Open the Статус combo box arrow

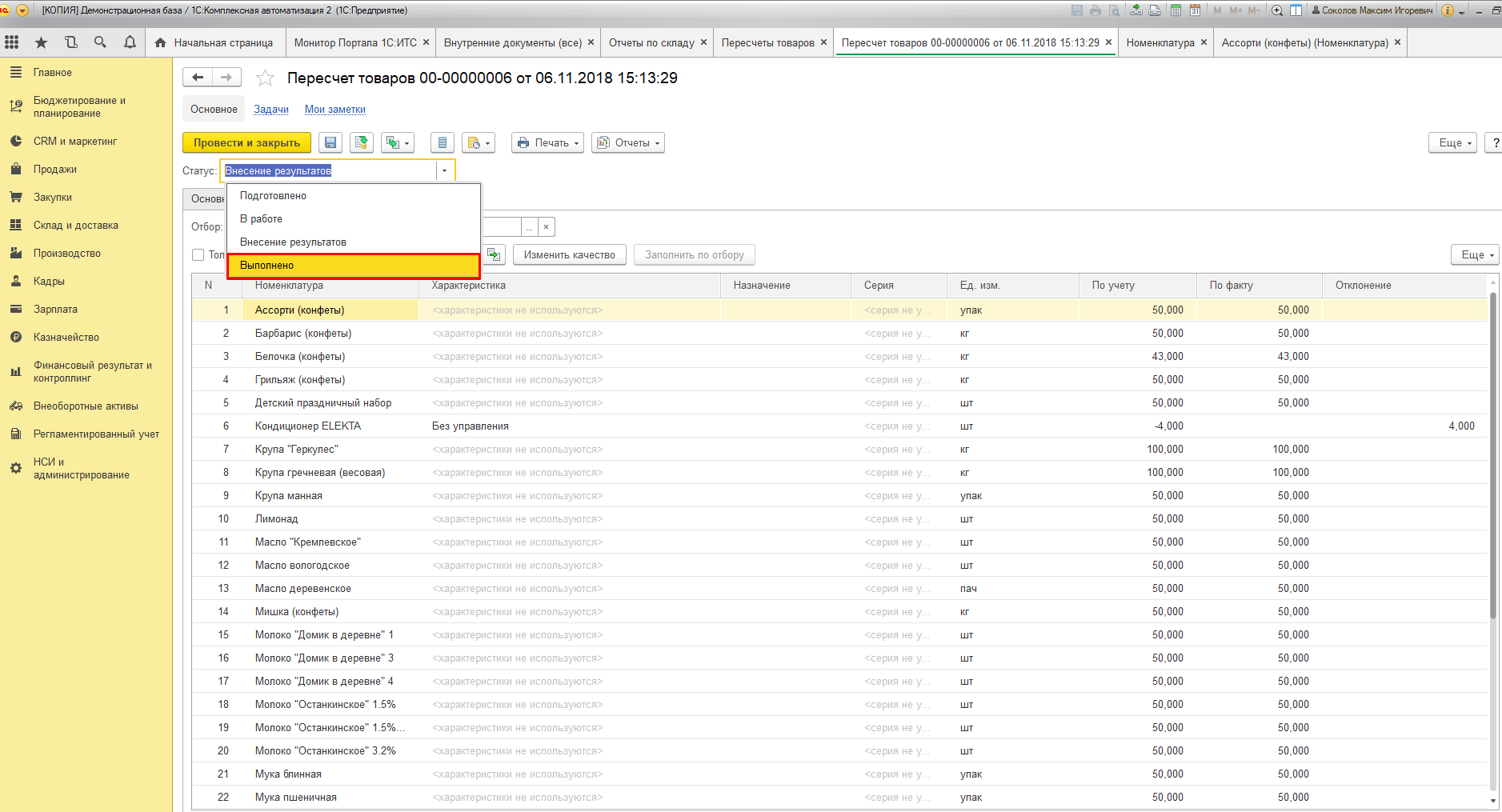(445, 171)
